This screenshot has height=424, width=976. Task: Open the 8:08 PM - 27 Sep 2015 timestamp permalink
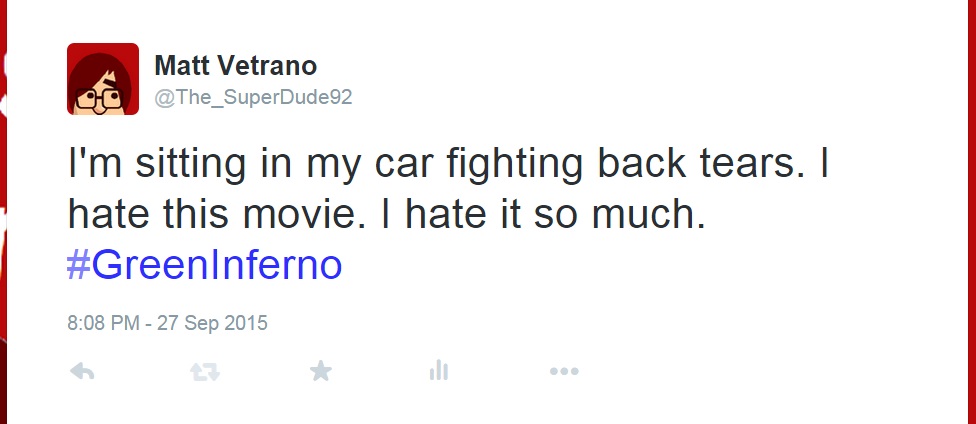[167, 323]
